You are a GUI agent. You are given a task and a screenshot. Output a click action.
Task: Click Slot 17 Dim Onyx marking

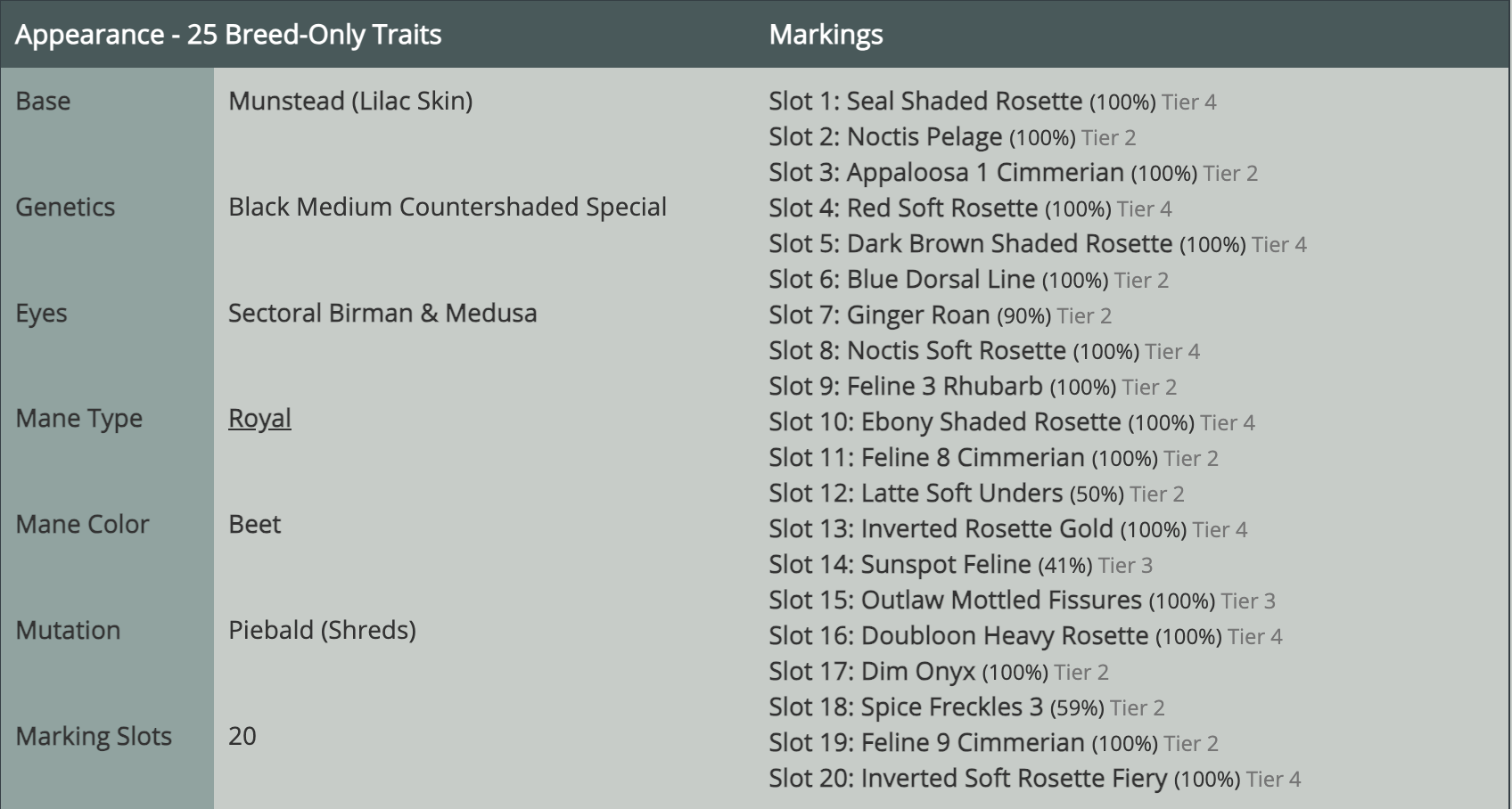939,672
